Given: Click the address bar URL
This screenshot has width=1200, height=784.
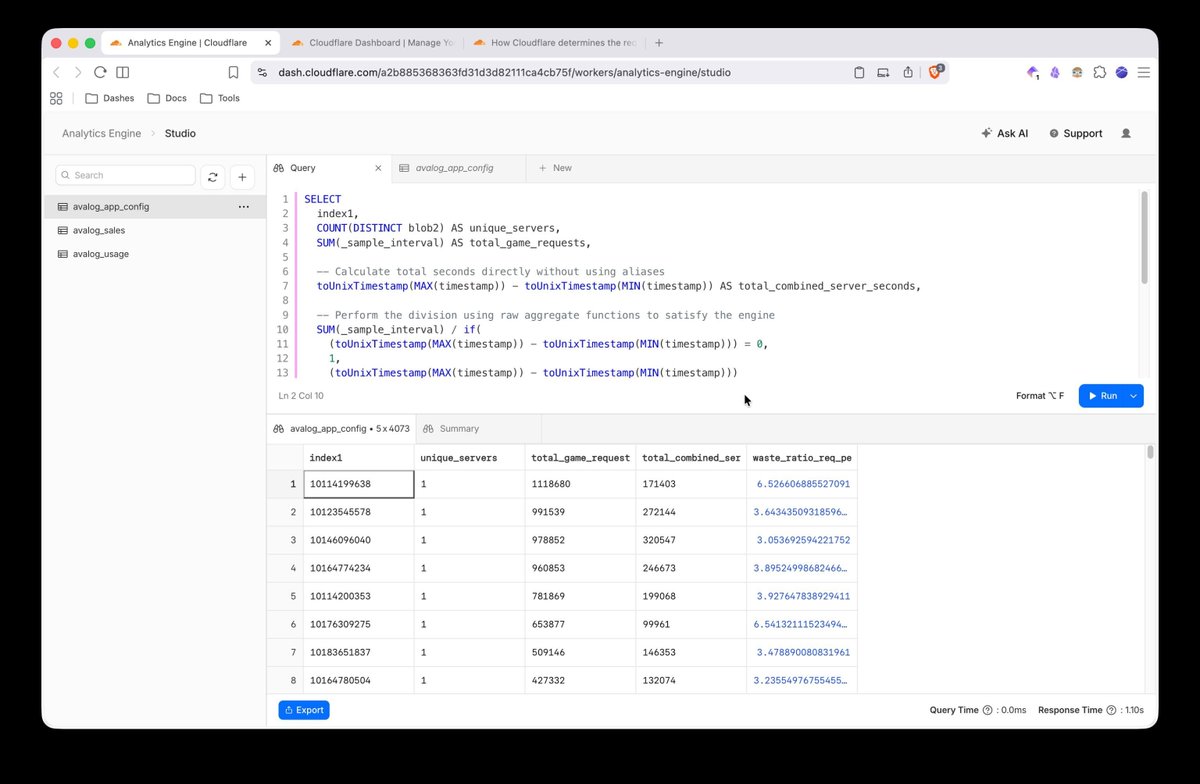Looking at the screenshot, I should click(502, 72).
